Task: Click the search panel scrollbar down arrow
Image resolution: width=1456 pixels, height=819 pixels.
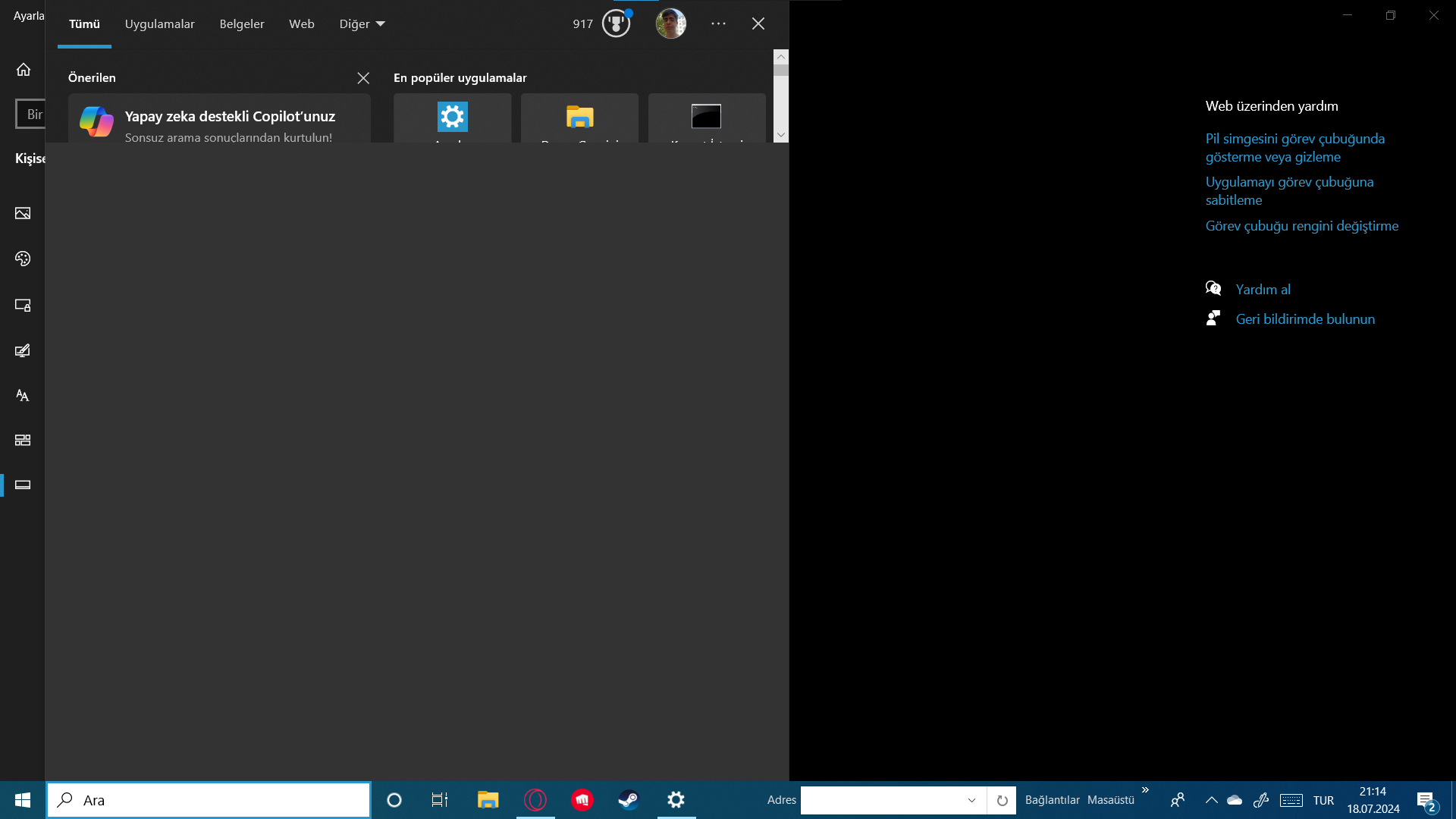Action: [781, 135]
